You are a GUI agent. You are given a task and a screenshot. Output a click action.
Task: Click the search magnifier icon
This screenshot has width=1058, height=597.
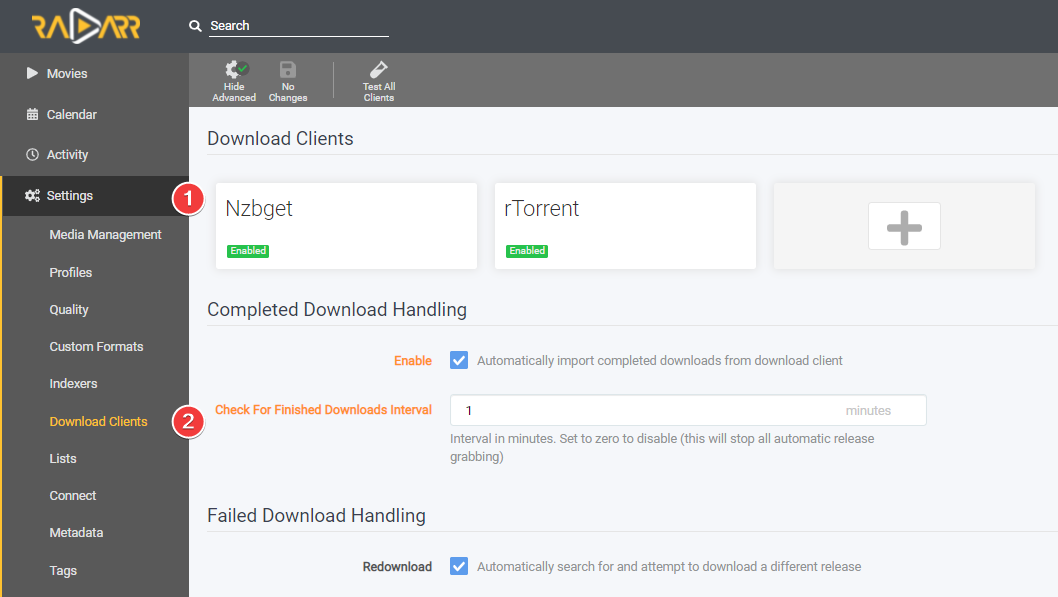(196, 25)
